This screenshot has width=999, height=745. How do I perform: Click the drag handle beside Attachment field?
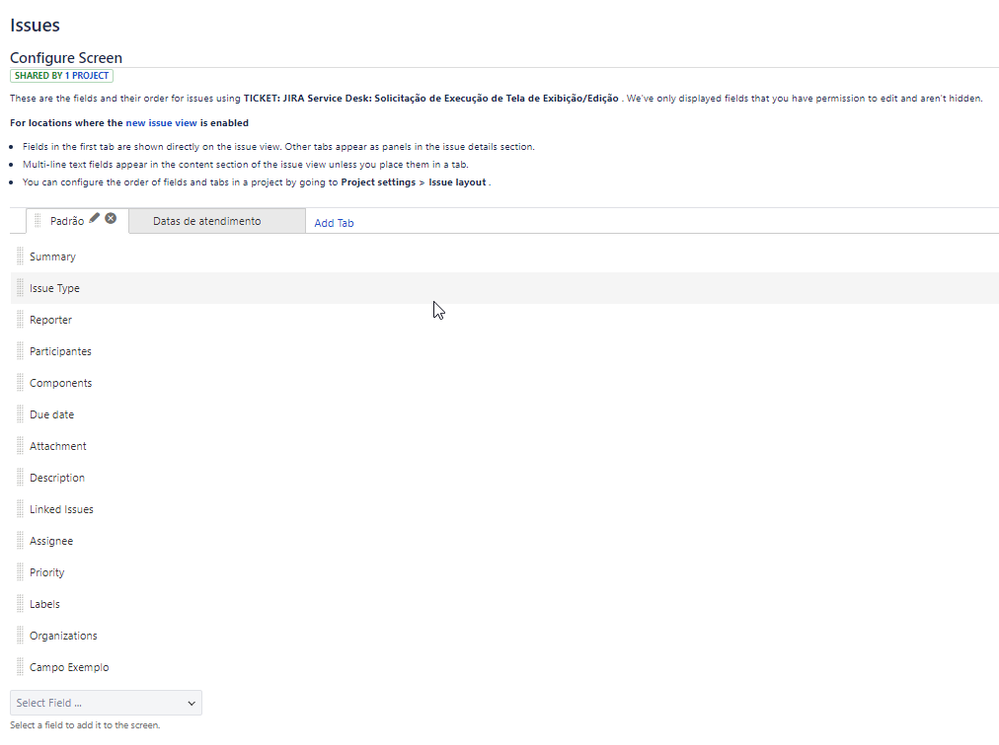(20, 445)
